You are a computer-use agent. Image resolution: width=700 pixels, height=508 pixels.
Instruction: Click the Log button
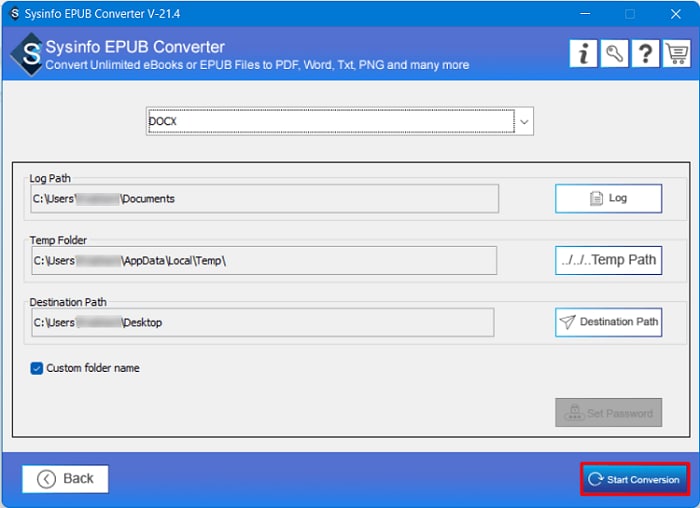pyautogui.click(x=608, y=198)
